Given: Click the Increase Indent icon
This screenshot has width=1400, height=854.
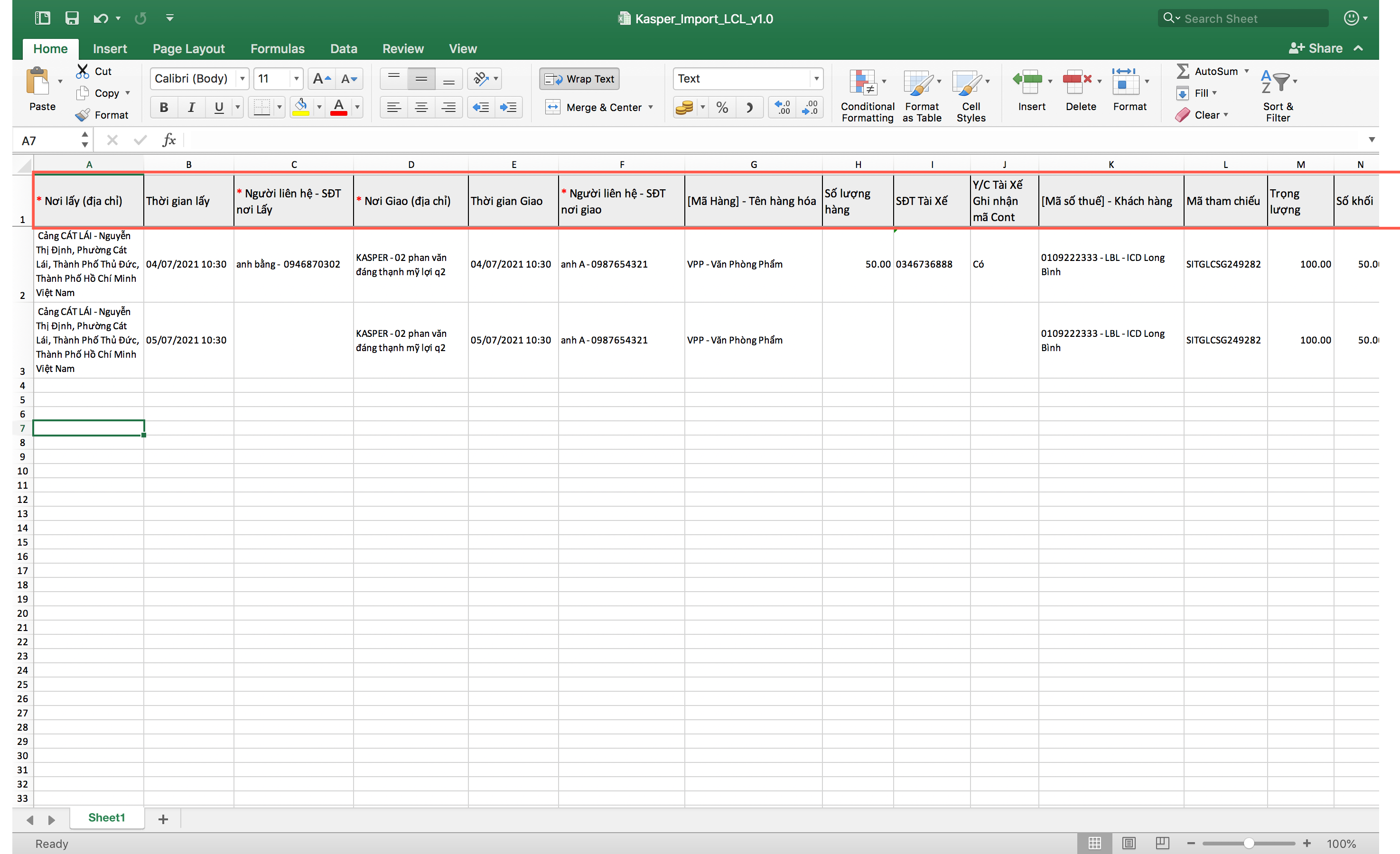Looking at the screenshot, I should coord(509,107).
